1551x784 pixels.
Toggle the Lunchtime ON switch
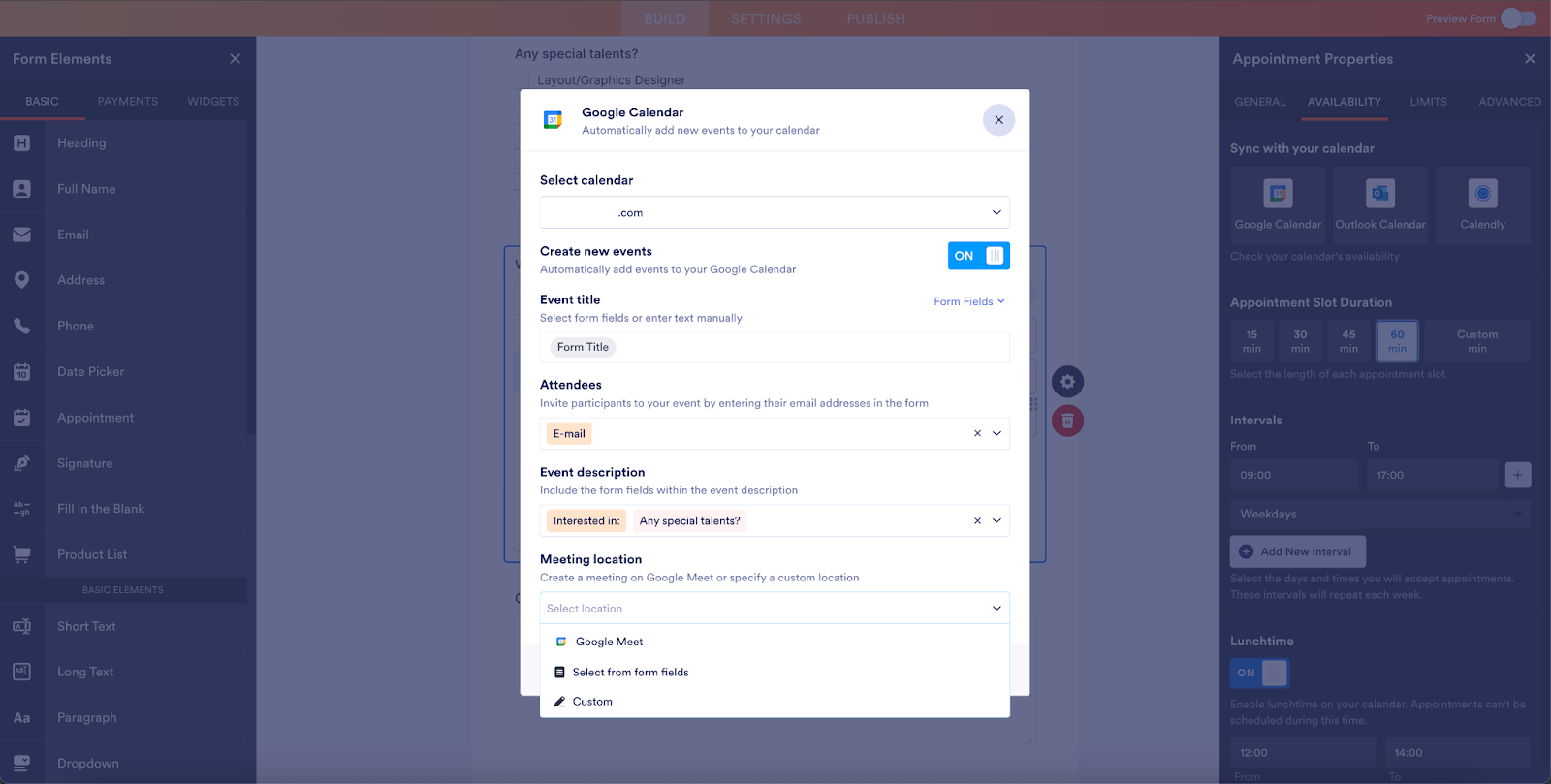(x=1260, y=673)
